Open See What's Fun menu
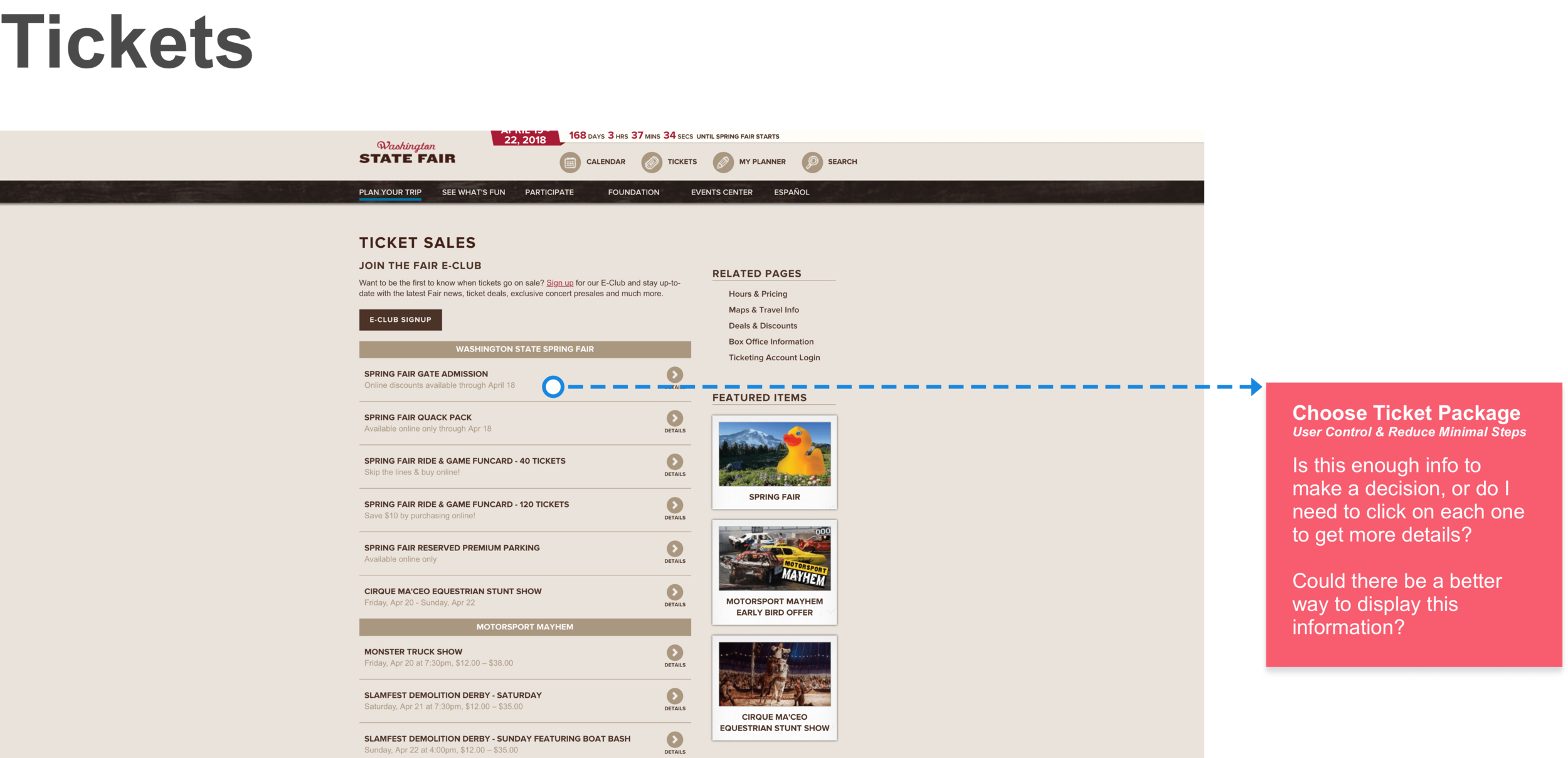Viewport: 1568px width, 758px height. pyautogui.click(x=473, y=193)
